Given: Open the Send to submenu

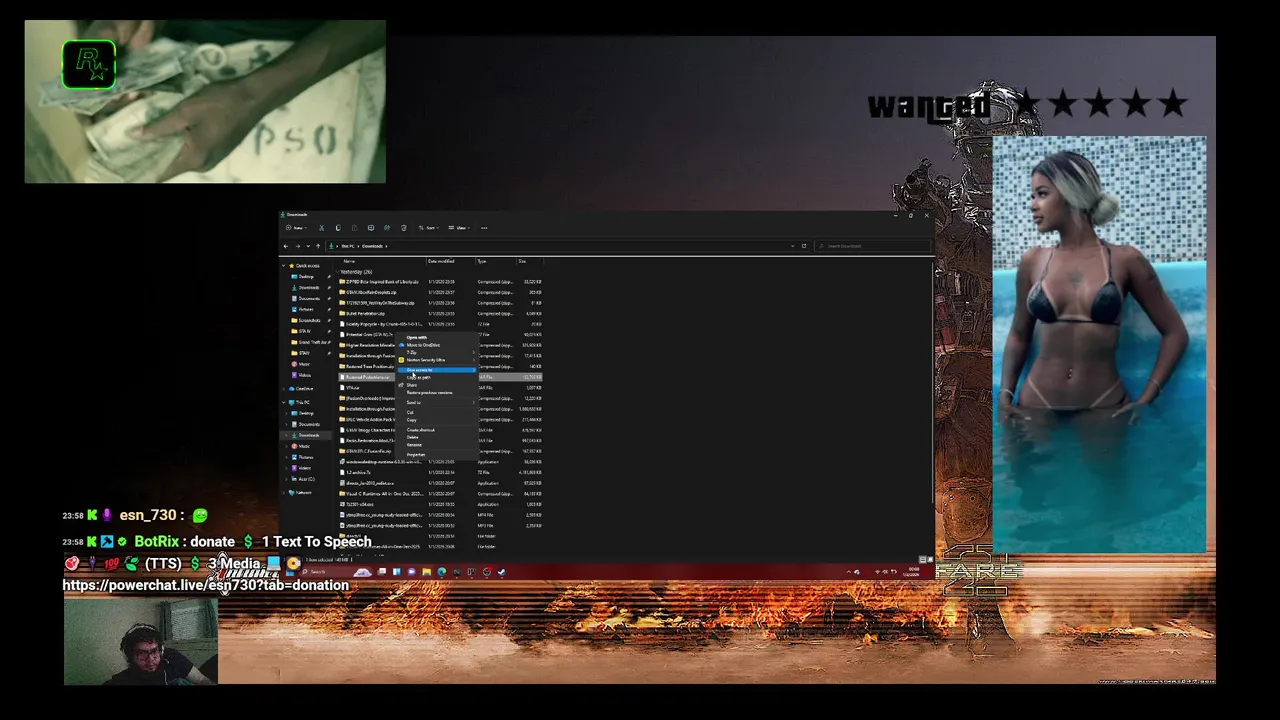Looking at the screenshot, I should click(436, 402).
